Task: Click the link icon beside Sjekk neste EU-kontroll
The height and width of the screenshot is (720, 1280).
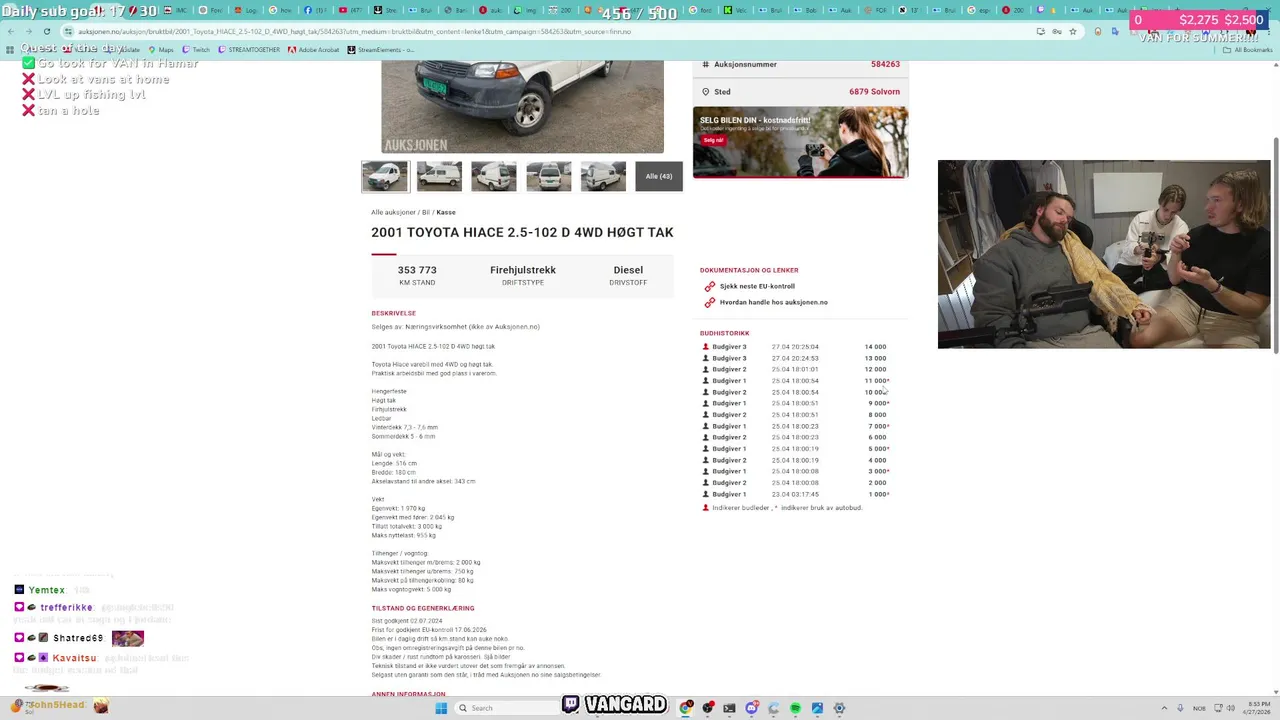Action: click(x=709, y=286)
